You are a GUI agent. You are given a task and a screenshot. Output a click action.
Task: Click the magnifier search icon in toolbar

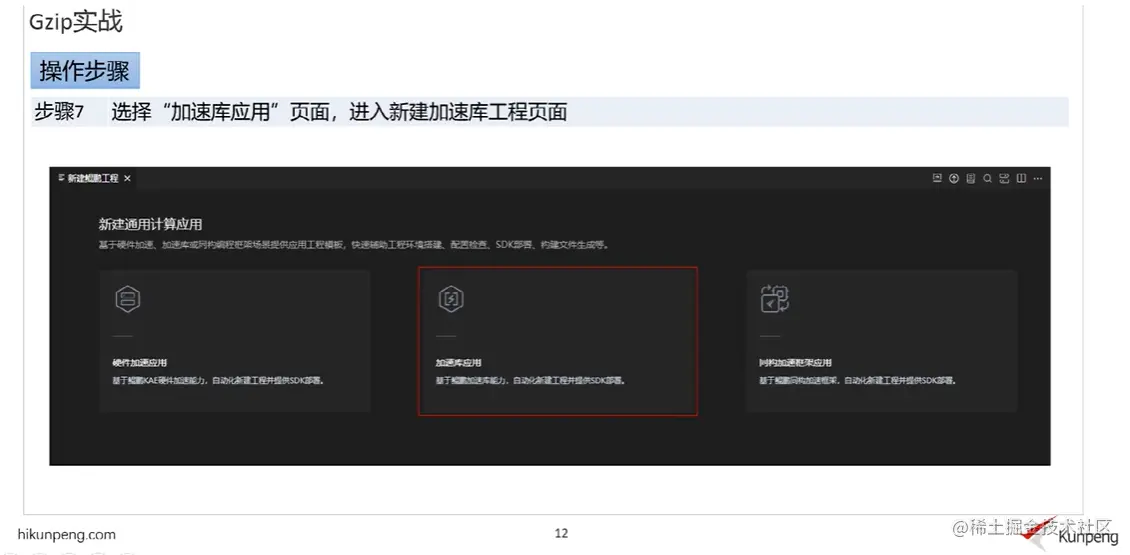[x=988, y=179]
